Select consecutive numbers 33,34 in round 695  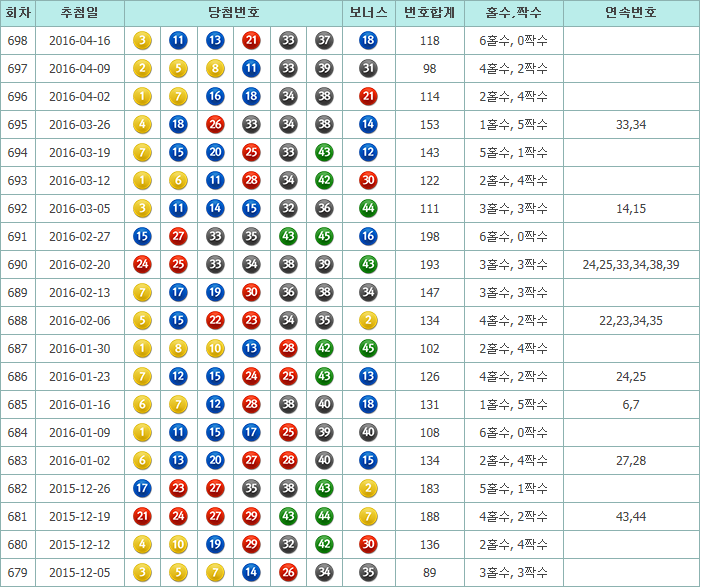[x=631, y=125]
